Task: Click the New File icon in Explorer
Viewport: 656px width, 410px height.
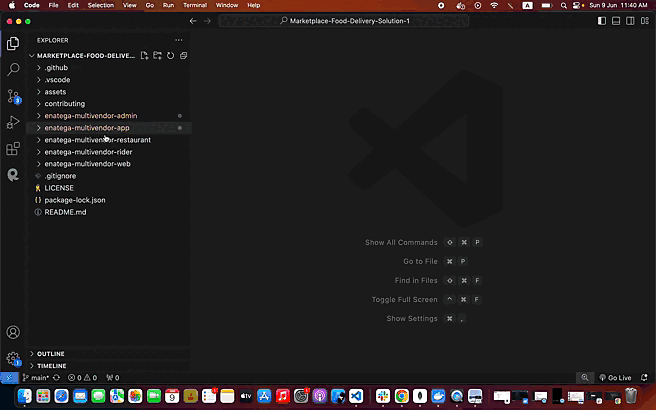Action: (145, 56)
